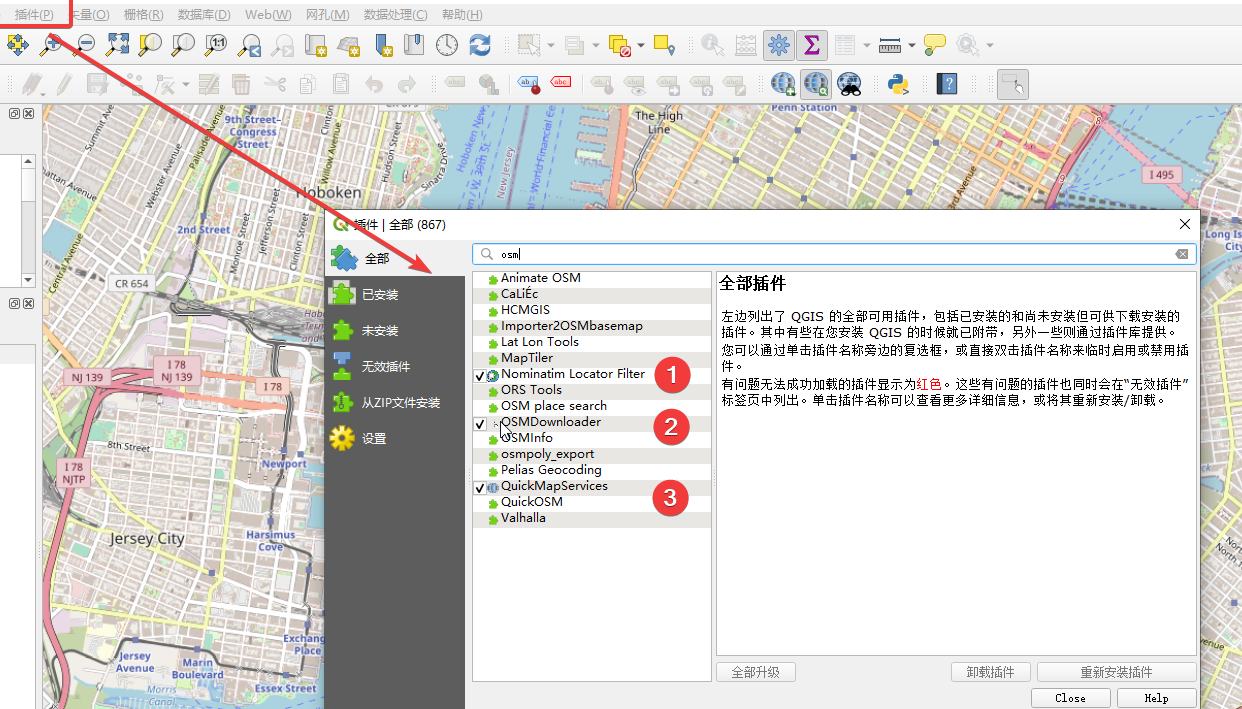Click the OSM binoculars search icon
The width and height of the screenshot is (1242, 709).
pyautogui.click(x=849, y=84)
